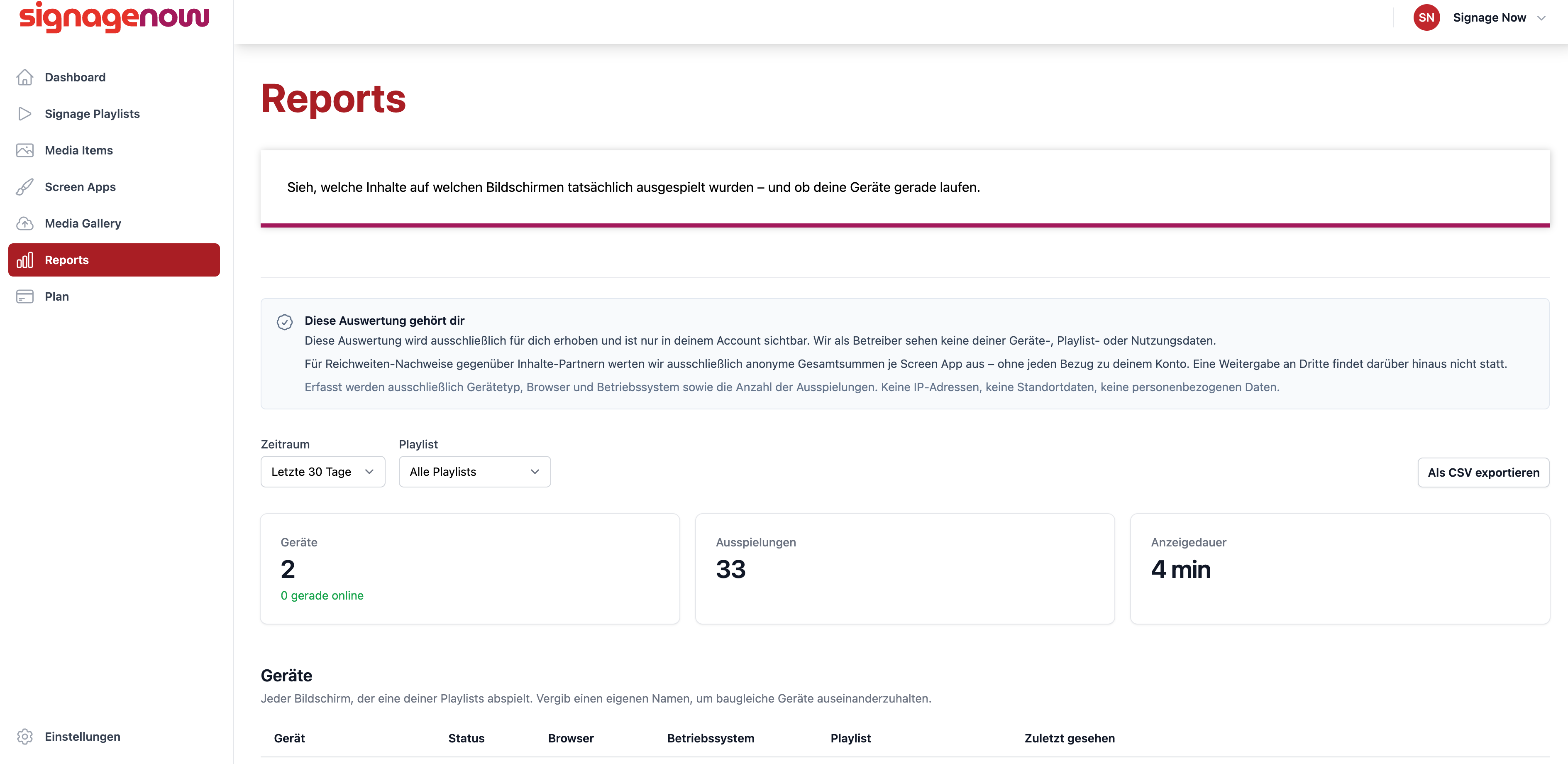1568x764 pixels.
Task: Click the Screen Apps brush icon
Action: [24, 187]
